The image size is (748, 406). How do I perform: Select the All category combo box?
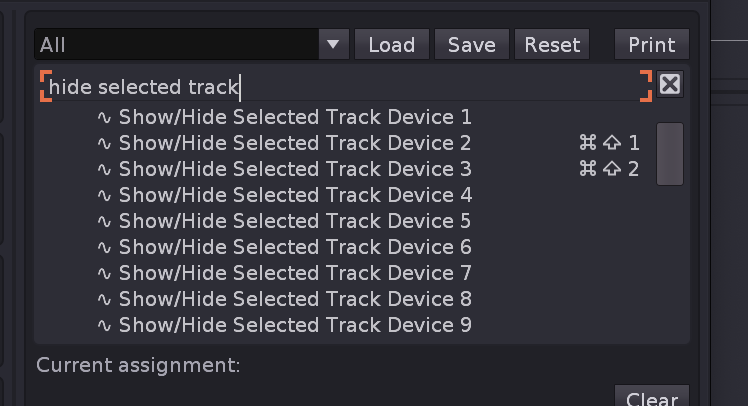[x=178, y=45]
